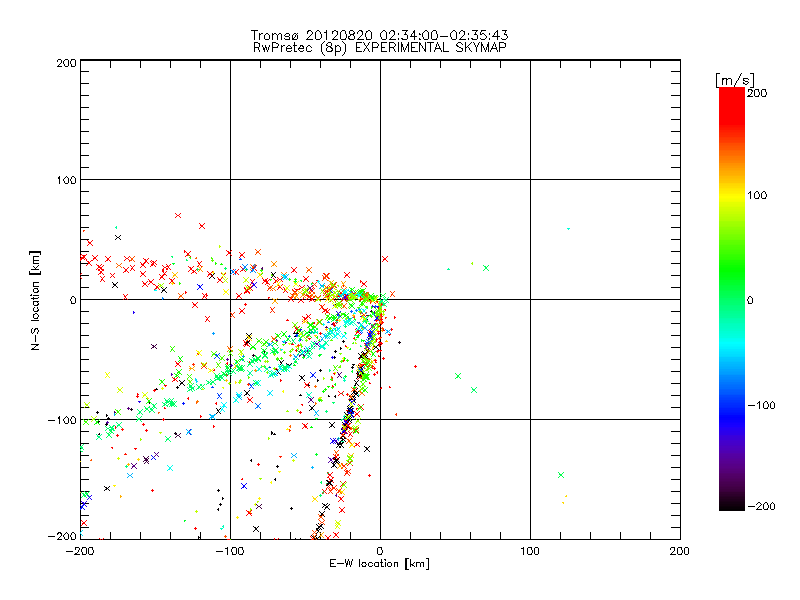This screenshot has height=600, width=800.
Task: Click the y-axis tick label 100
Action: point(65,180)
